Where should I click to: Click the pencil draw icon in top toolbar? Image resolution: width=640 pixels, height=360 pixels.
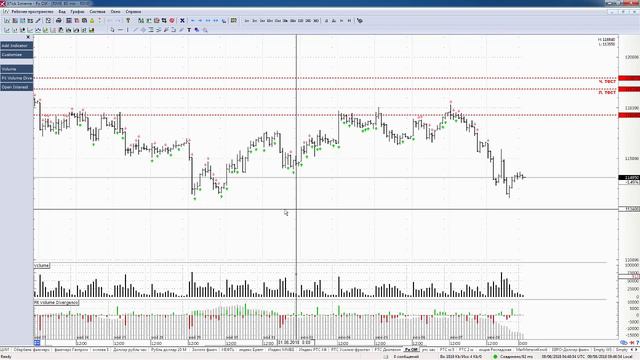(38, 20)
